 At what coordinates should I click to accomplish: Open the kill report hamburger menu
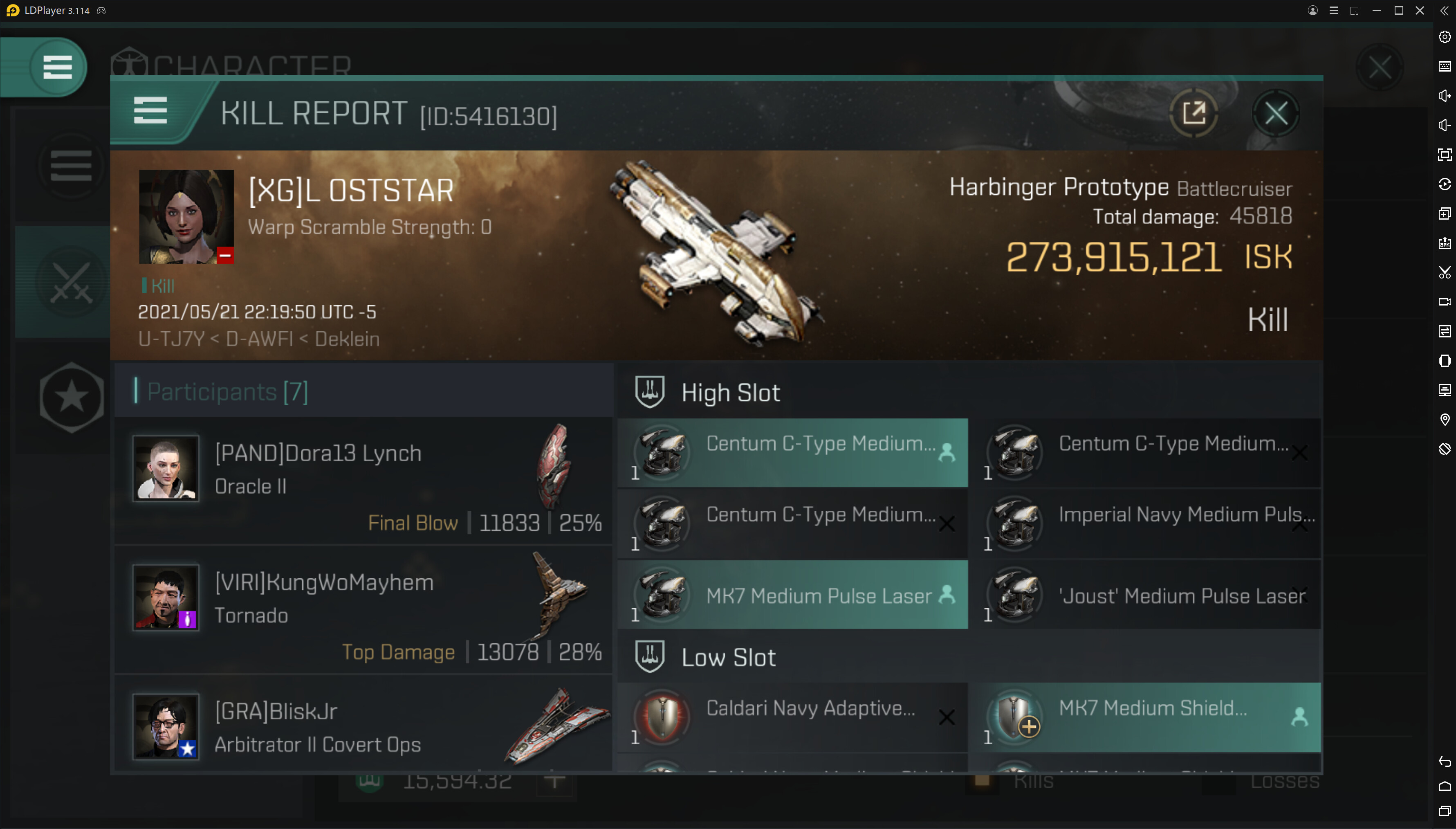[150, 110]
